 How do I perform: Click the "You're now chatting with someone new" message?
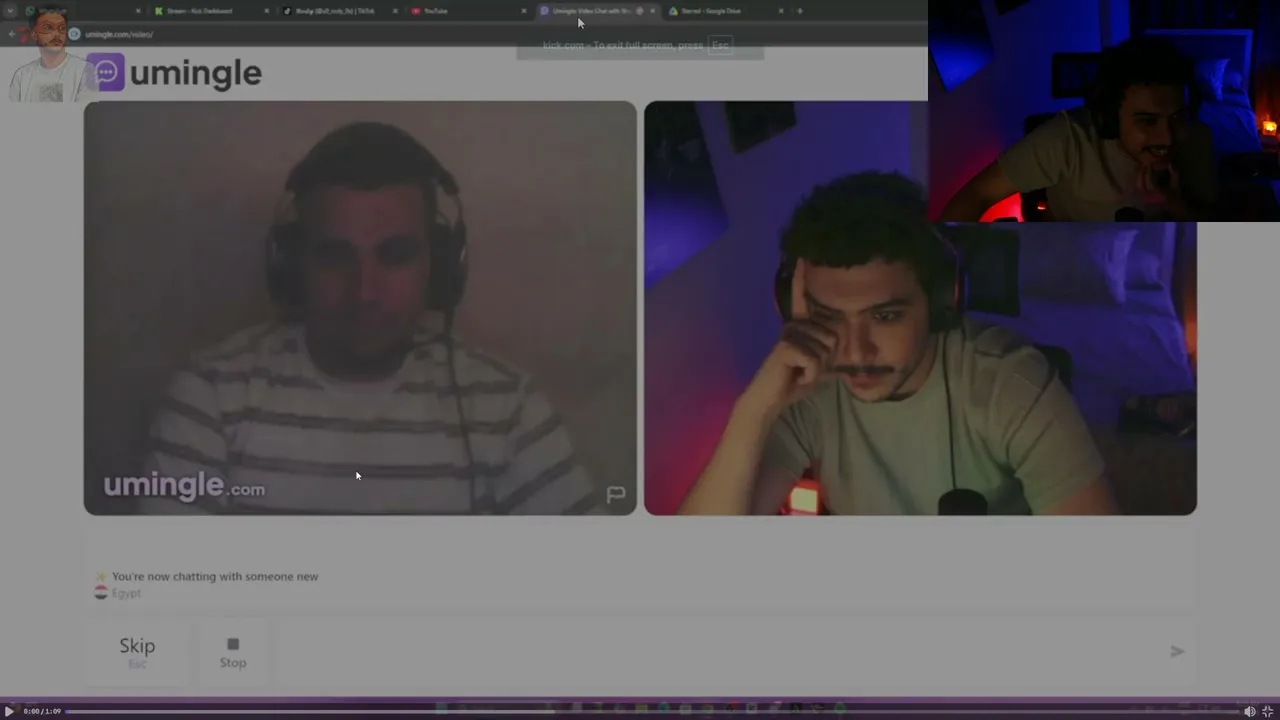tap(215, 576)
